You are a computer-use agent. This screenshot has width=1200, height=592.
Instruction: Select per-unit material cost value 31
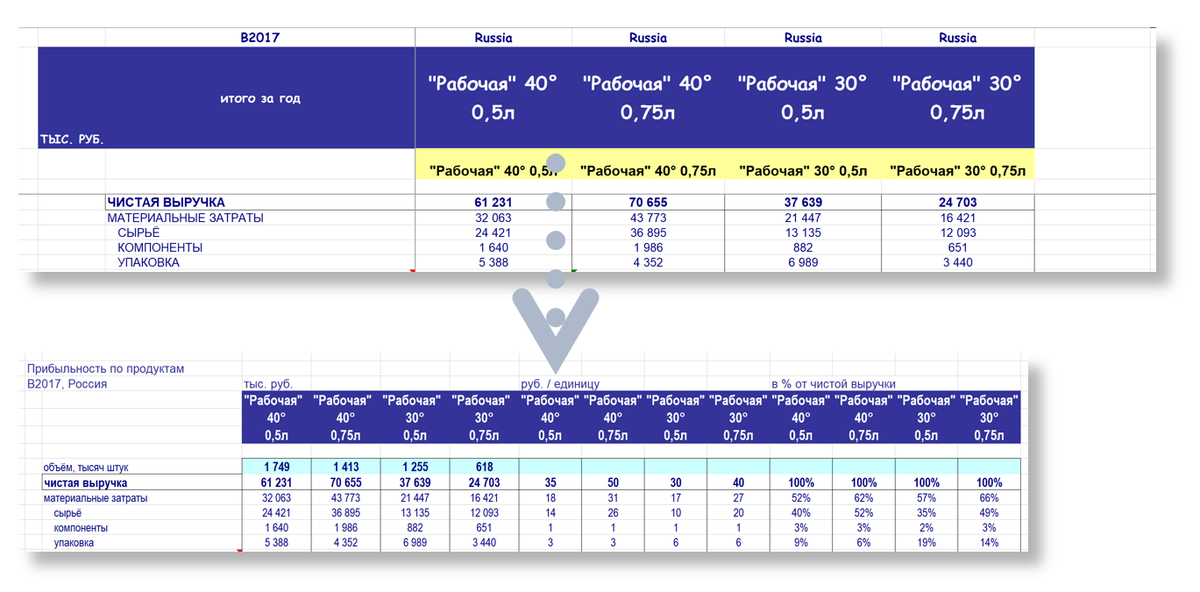coord(613,497)
